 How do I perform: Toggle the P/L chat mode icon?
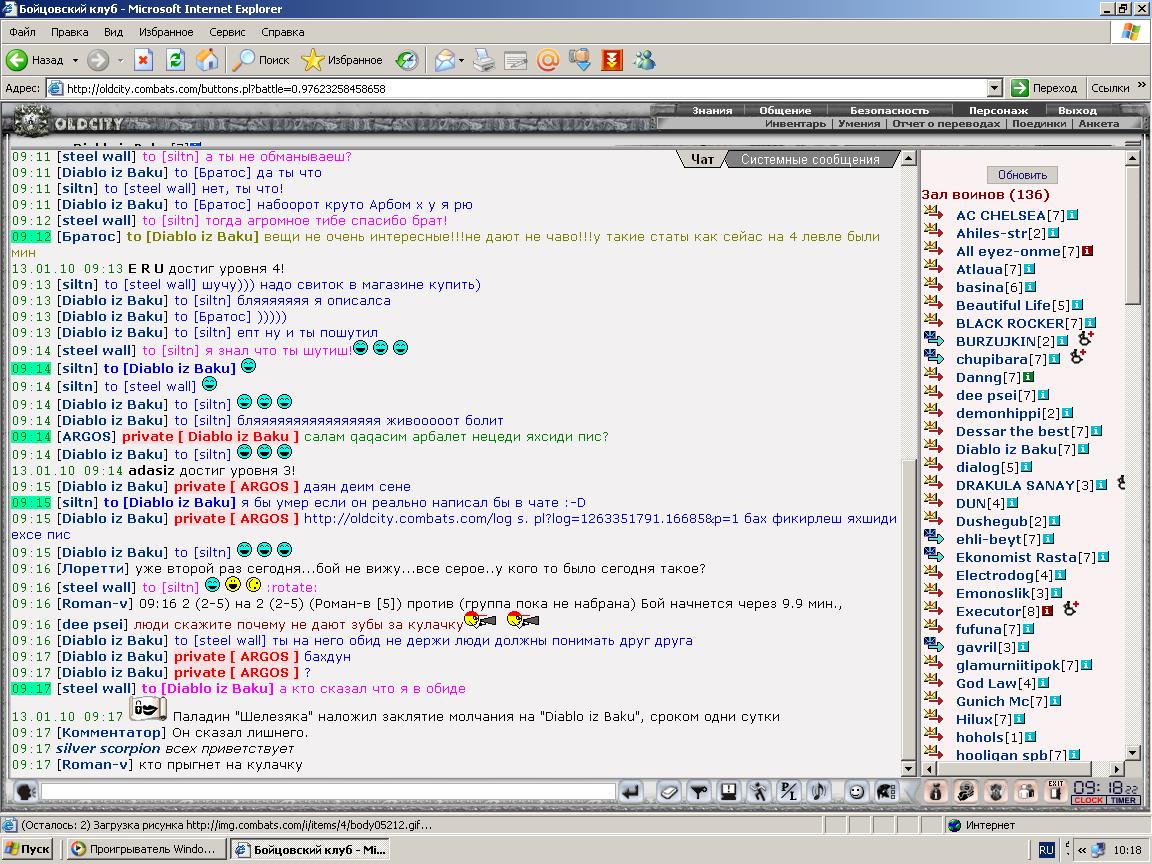tap(788, 791)
